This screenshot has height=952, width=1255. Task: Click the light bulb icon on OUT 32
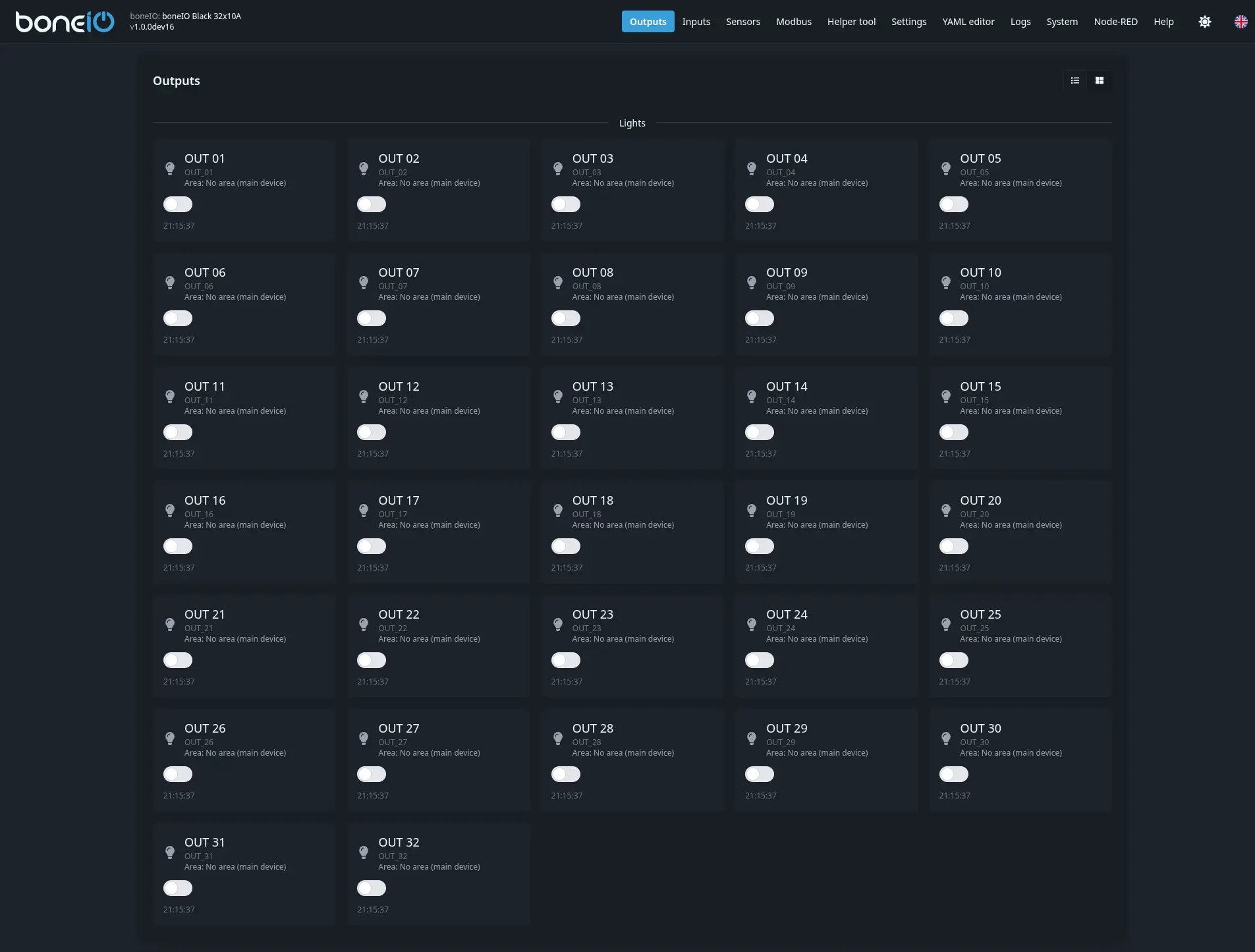pyautogui.click(x=364, y=852)
